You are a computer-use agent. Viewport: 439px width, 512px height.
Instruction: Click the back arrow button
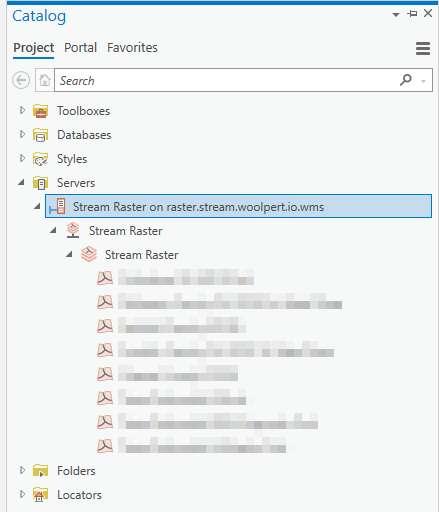[21, 80]
